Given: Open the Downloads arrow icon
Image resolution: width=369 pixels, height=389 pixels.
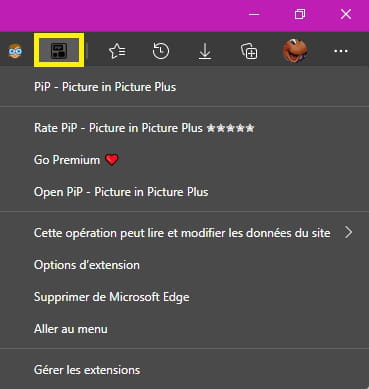Looking at the screenshot, I should 205,52.
